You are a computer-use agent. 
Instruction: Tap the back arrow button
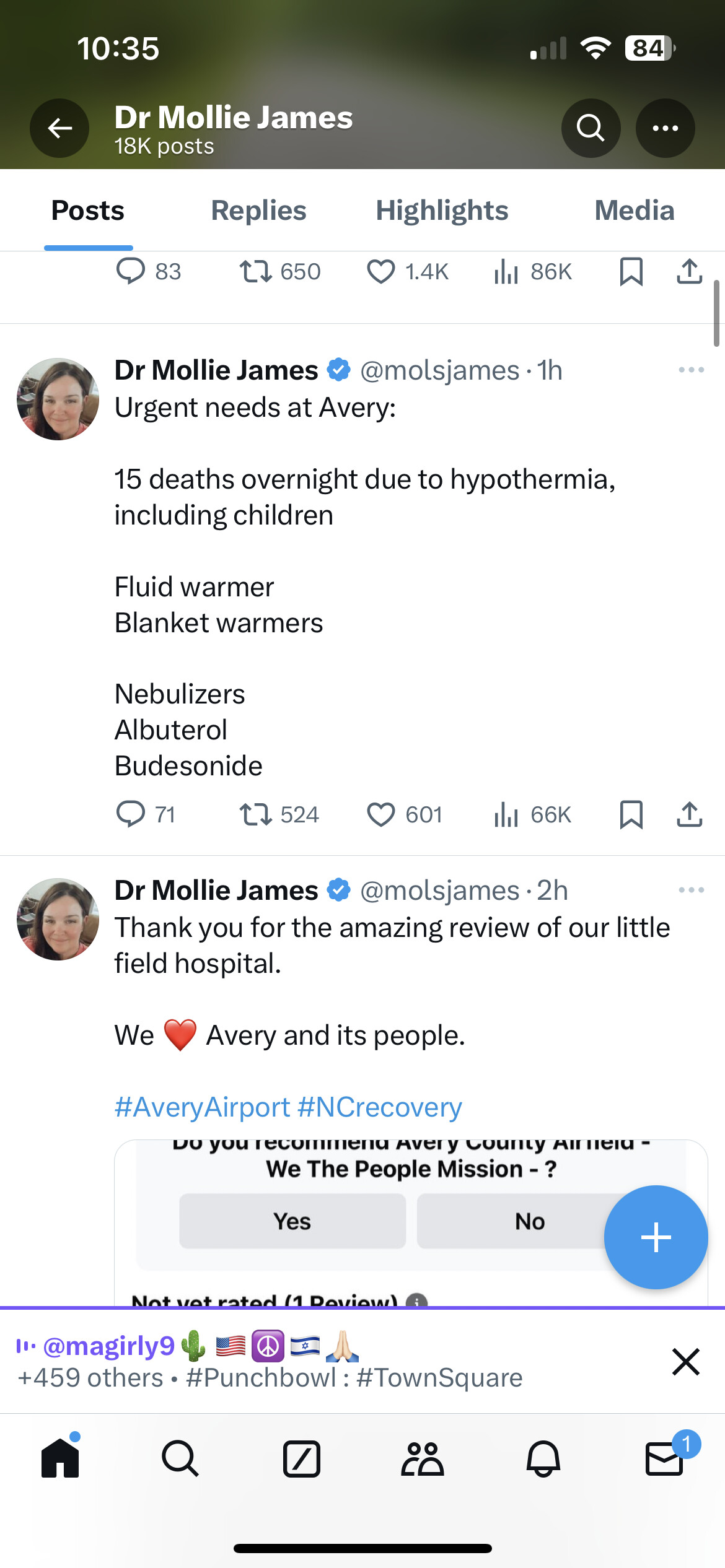pos(59,128)
